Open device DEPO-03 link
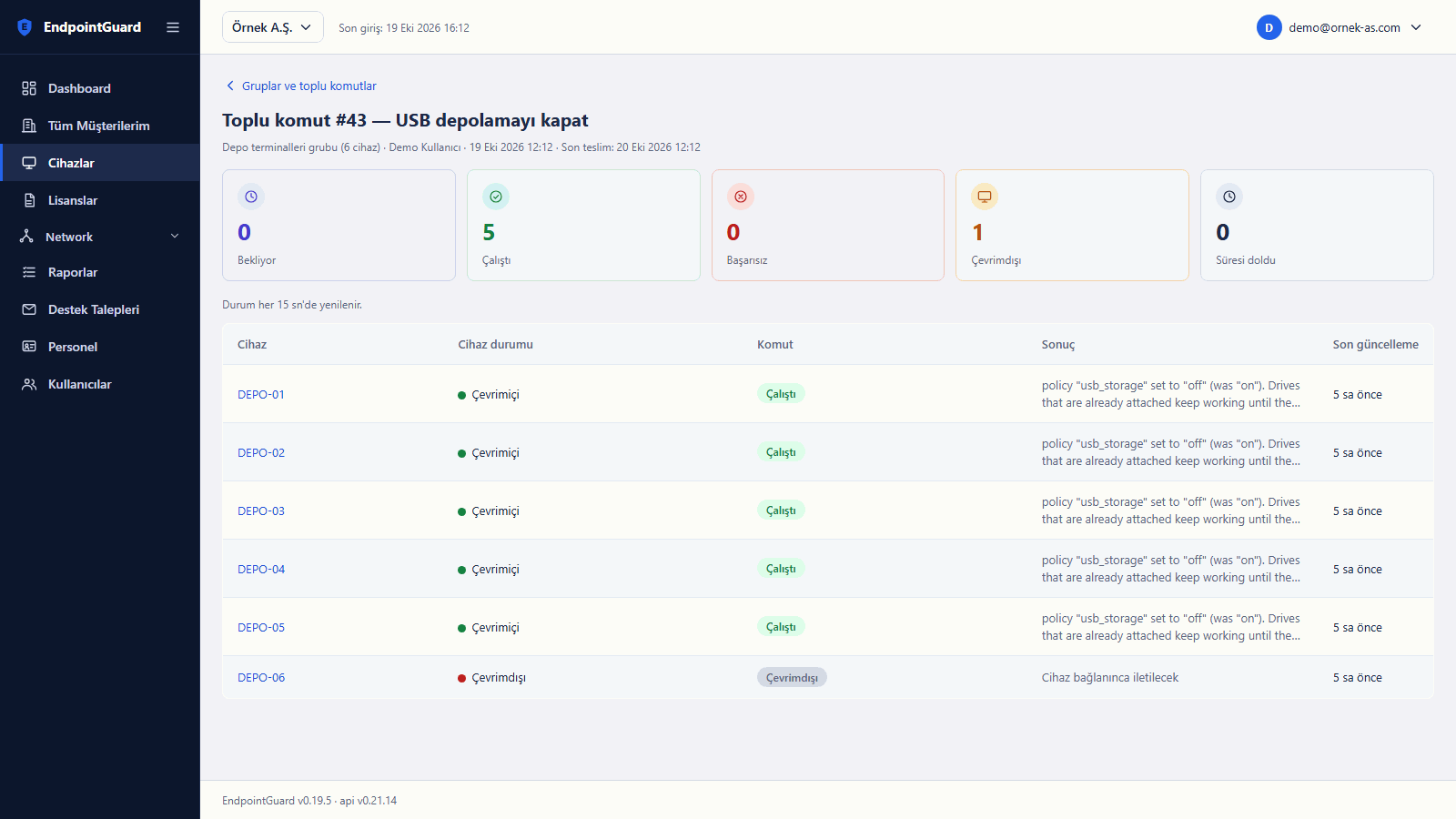The image size is (1456, 819). click(261, 511)
